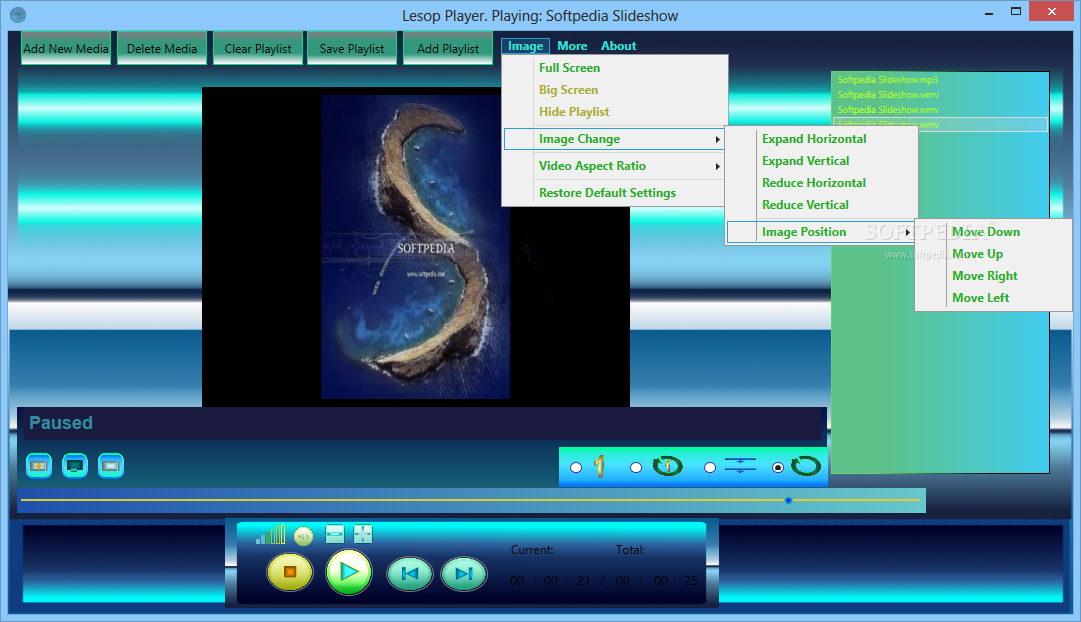
Task: Click the Delete Media button
Action: [162, 49]
